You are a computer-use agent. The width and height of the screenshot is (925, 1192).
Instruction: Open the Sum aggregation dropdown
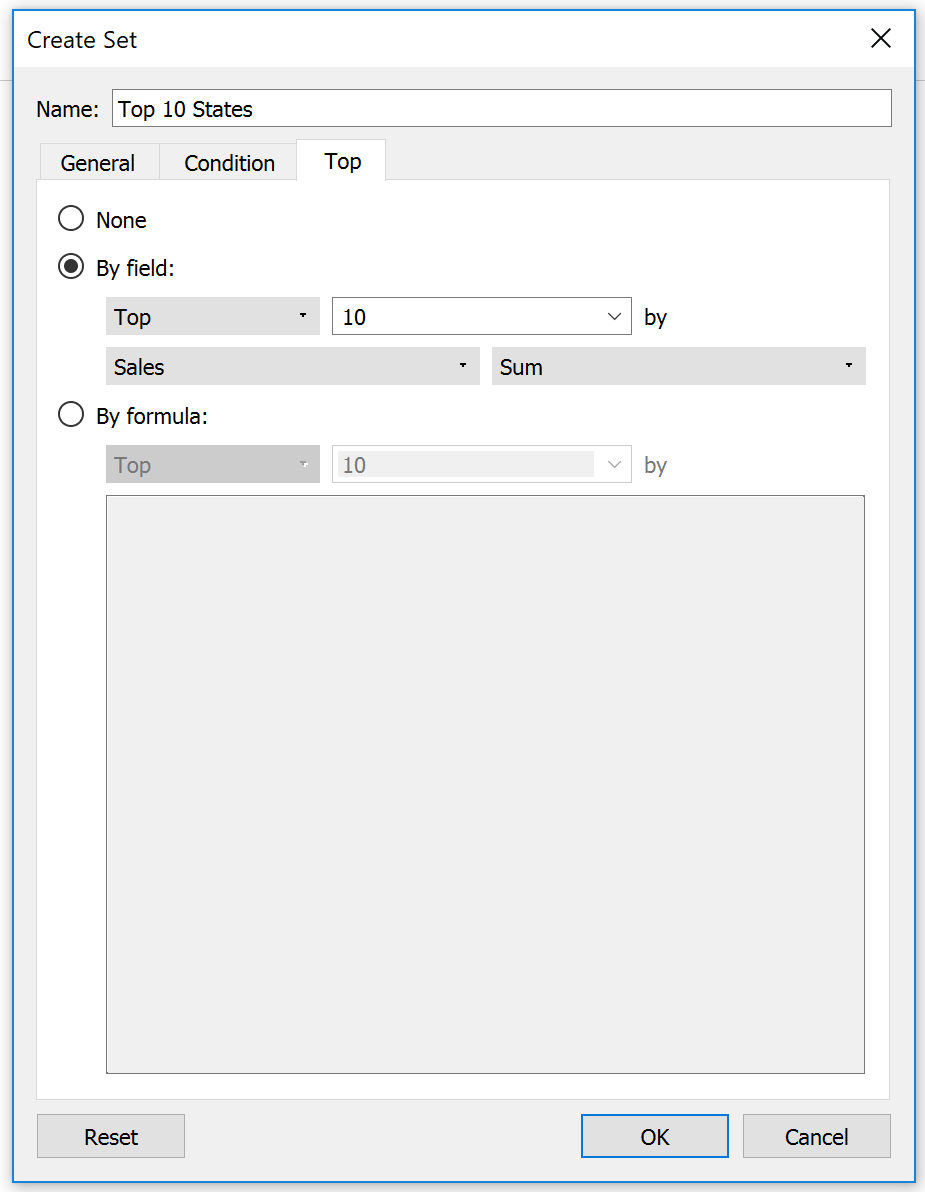coord(679,366)
